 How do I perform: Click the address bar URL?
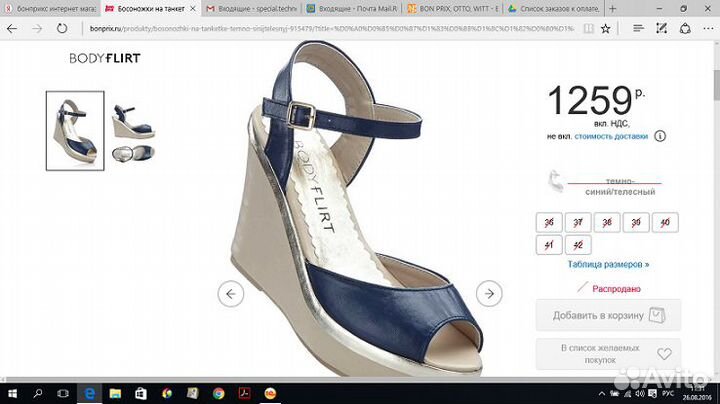(x=331, y=28)
